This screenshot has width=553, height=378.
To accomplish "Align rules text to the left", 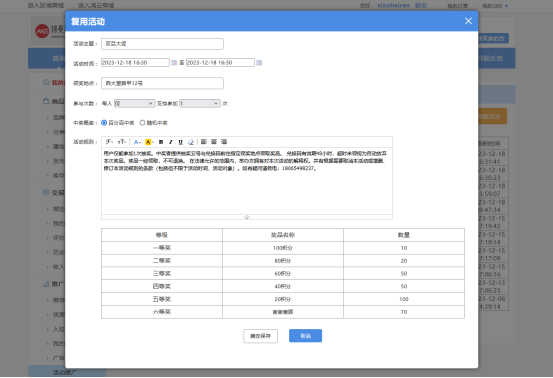I will click(x=204, y=142).
